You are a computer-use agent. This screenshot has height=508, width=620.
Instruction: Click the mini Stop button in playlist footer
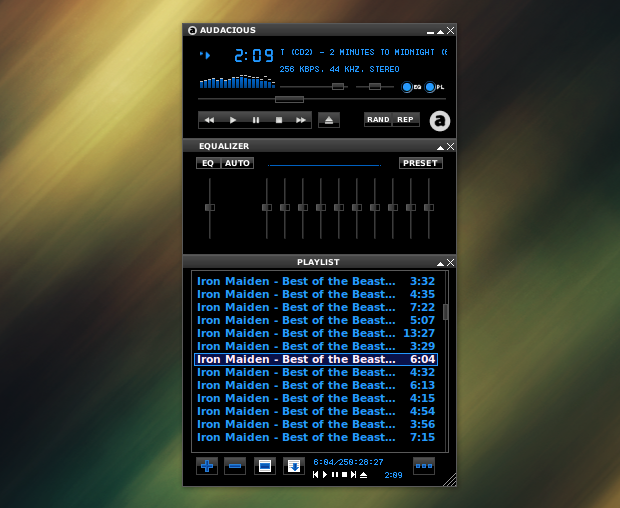tap(344, 475)
